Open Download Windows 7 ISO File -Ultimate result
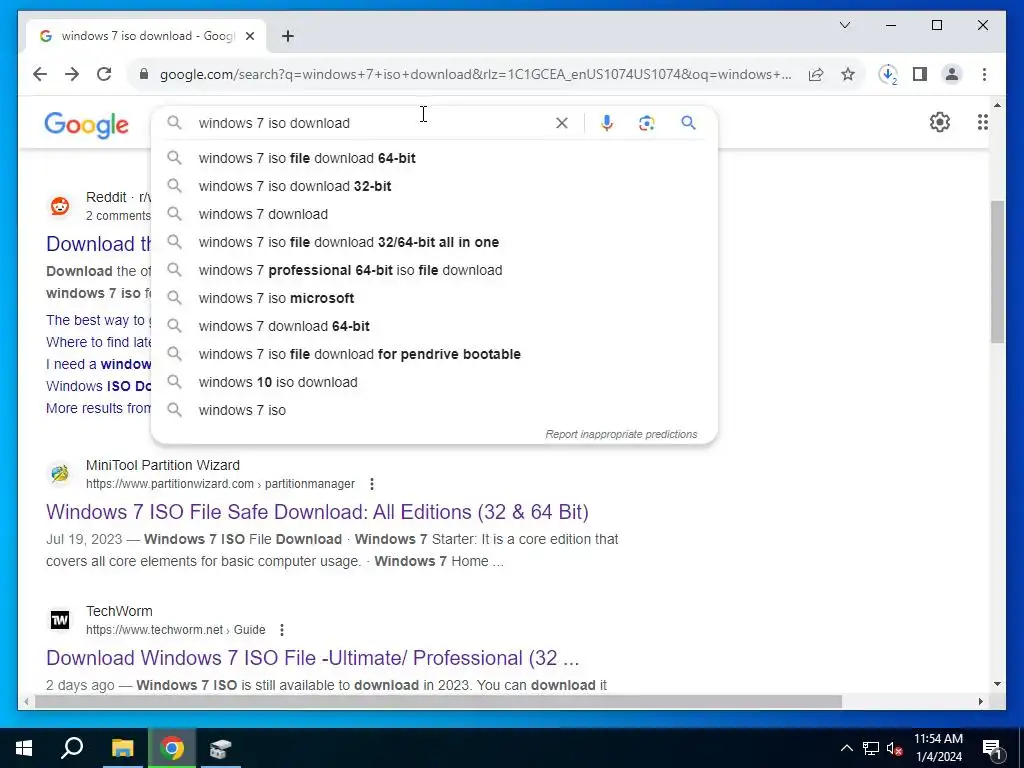This screenshot has height=768, width=1024. click(x=312, y=658)
